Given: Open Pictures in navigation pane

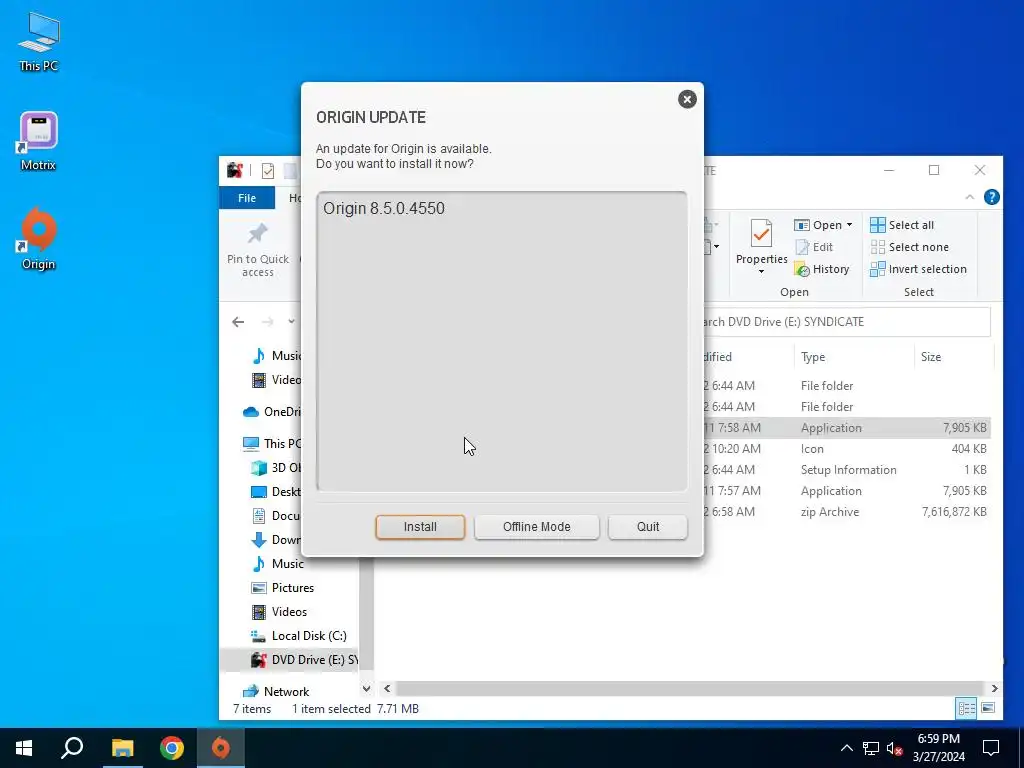Looking at the screenshot, I should [283, 588].
